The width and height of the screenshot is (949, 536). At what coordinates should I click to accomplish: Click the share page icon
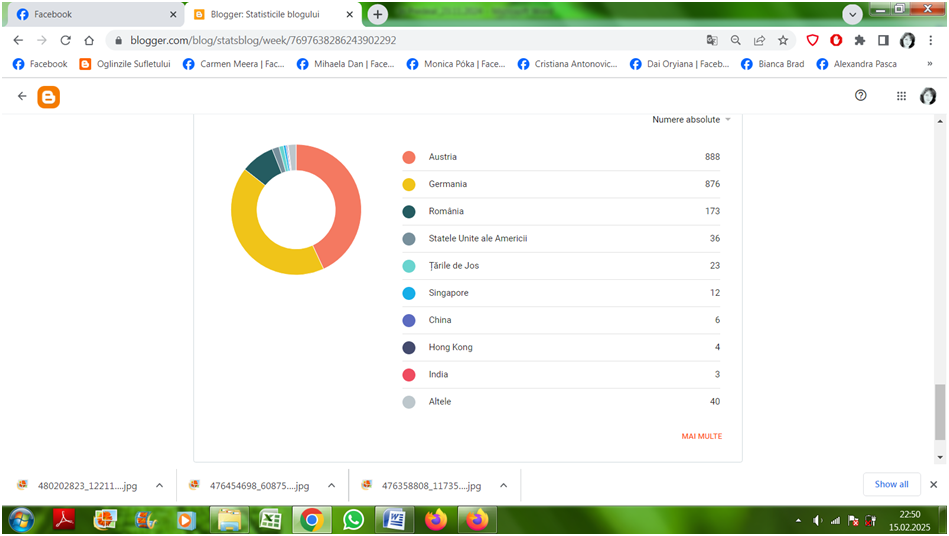click(759, 40)
